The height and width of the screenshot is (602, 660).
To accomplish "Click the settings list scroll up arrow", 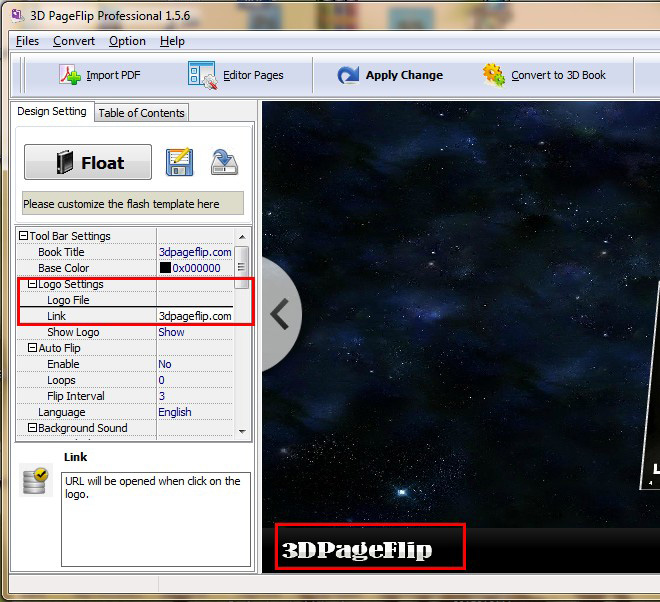I will coord(242,237).
